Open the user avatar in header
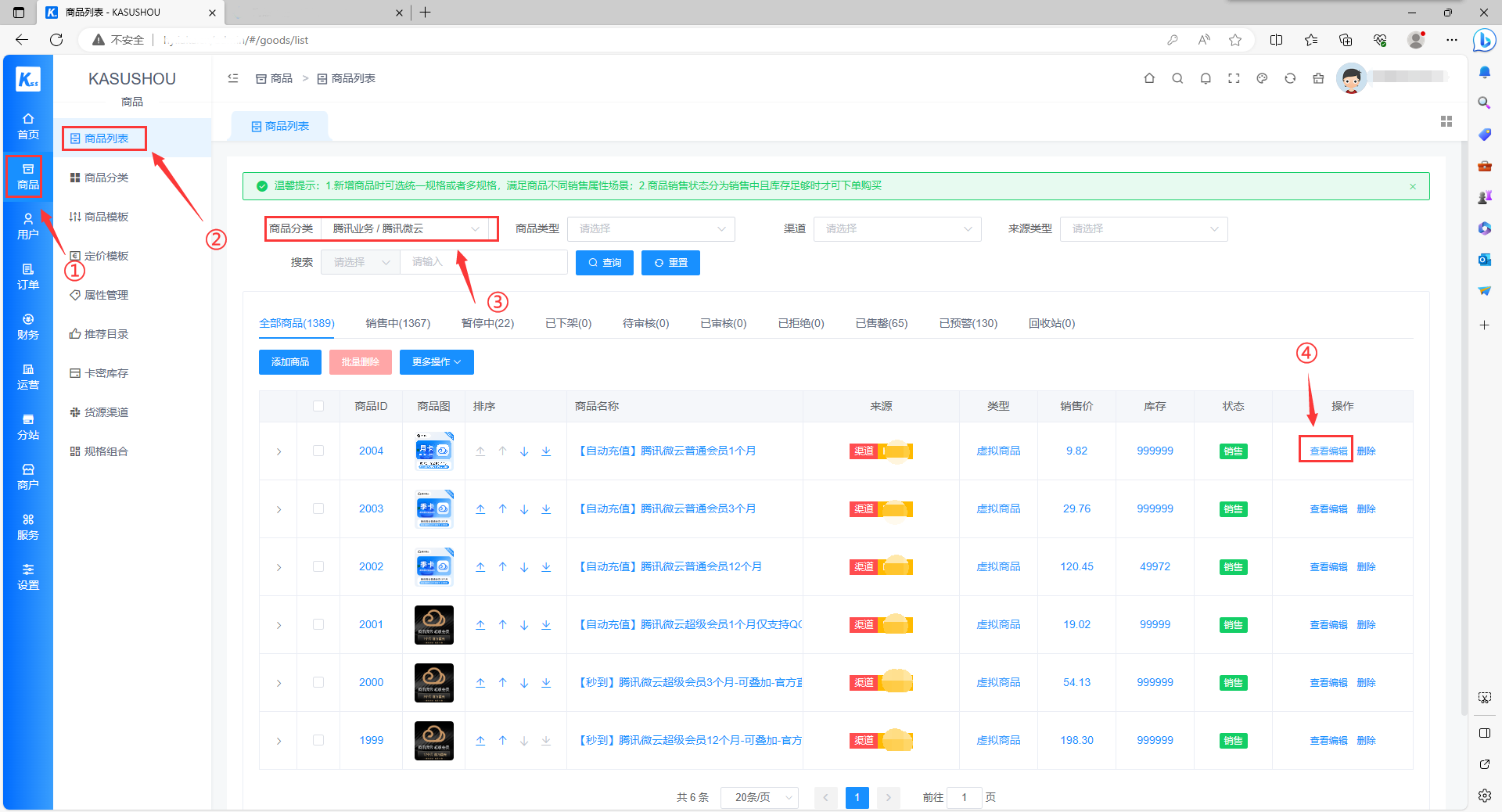The height and width of the screenshot is (812, 1502). 1351,78
